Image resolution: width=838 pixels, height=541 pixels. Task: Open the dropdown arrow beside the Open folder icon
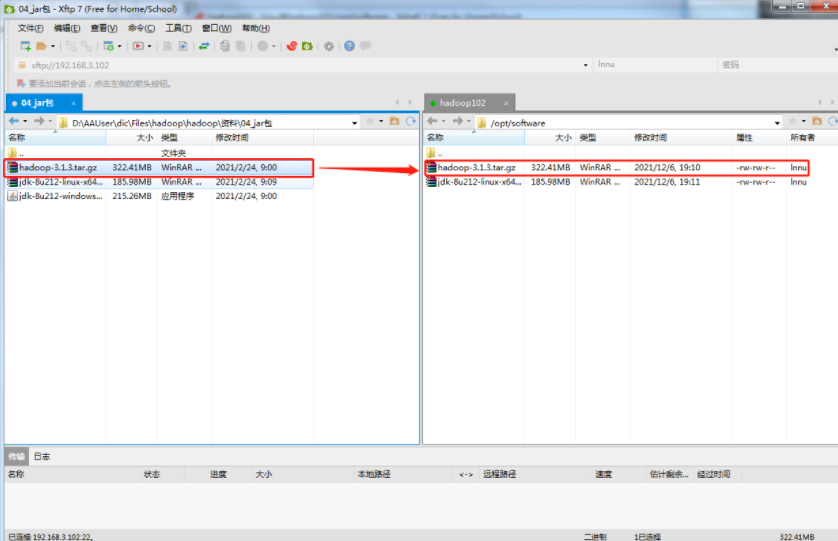(x=53, y=47)
